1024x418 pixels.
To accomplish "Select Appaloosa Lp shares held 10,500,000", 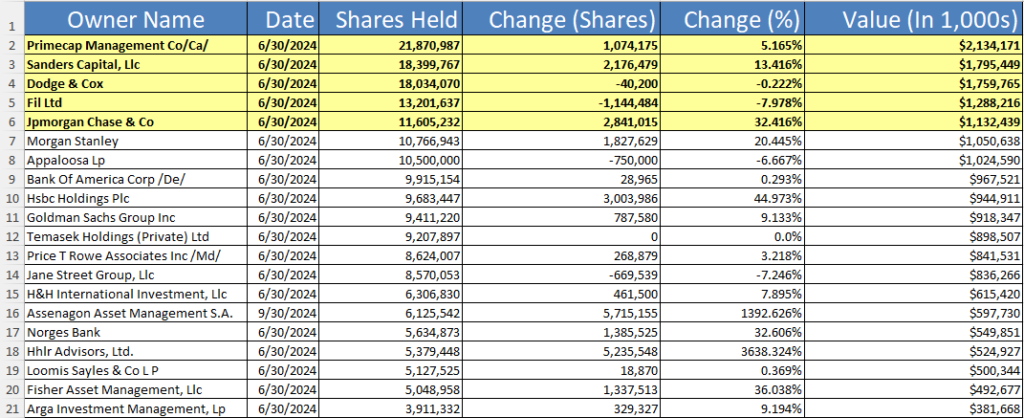I will [396, 159].
